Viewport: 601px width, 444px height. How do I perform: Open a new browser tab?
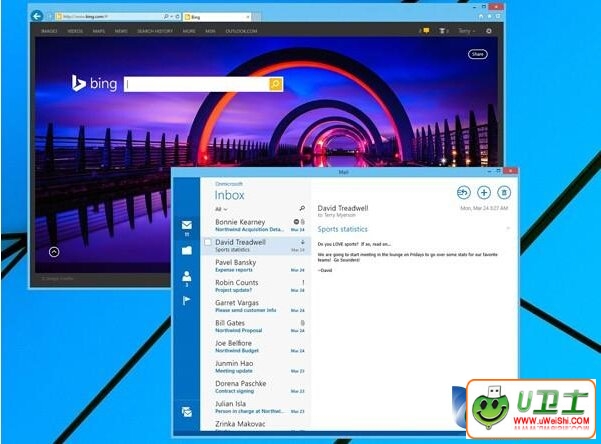(x=257, y=17)
